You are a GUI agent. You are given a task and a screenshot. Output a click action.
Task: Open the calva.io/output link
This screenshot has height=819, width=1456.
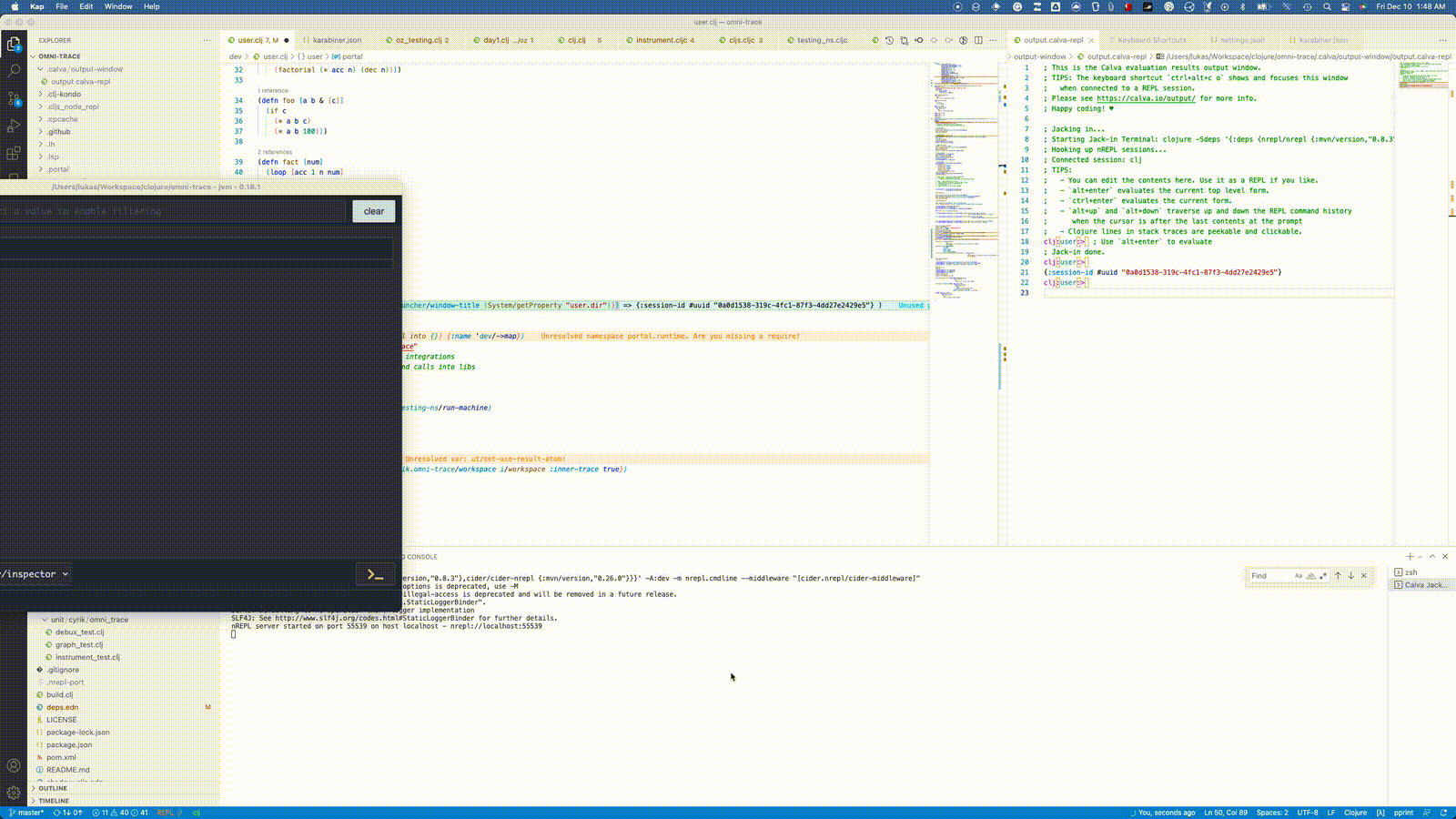(x=1145, y=98)
